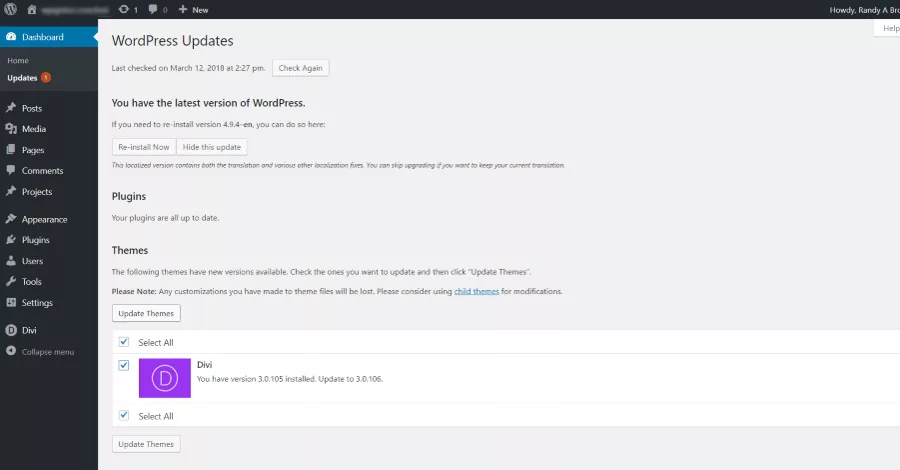Click the Pages icon in sidebar
Viewport: 900px width, 470px height.
point(11,150)
